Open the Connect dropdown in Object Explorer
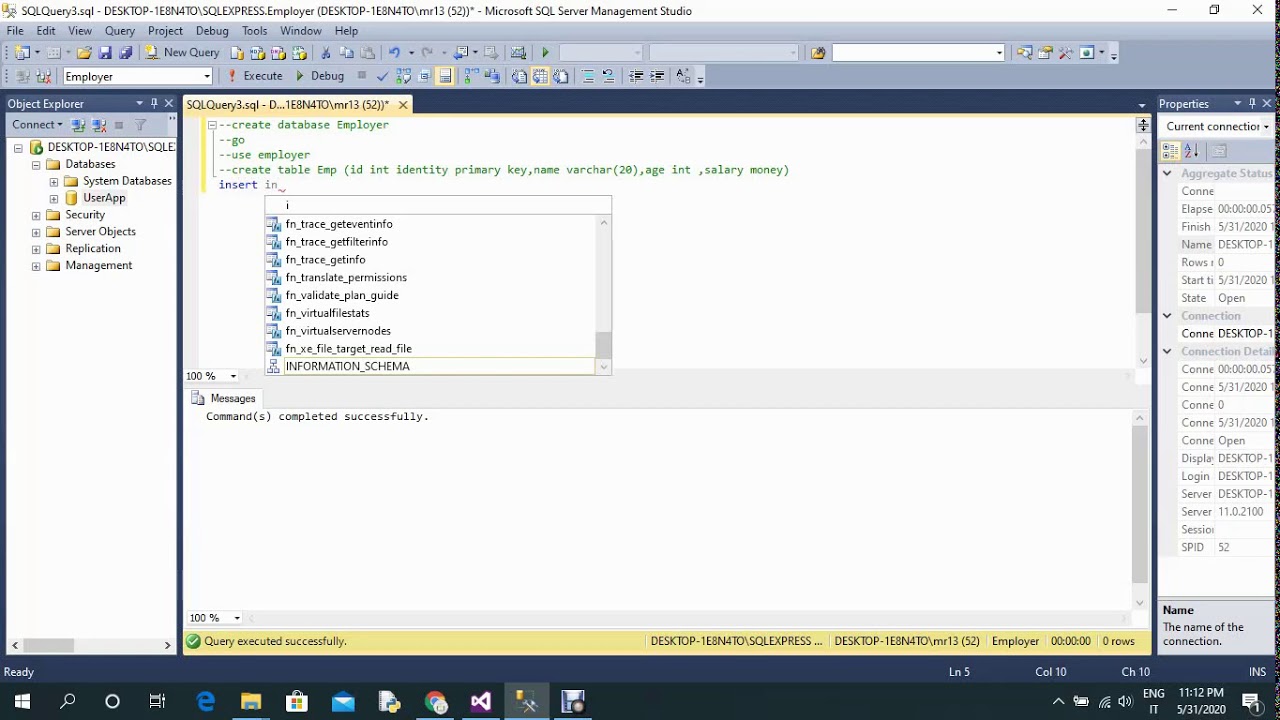Image resolution: width=1280 pixels, height=720 pixels. 37,125
